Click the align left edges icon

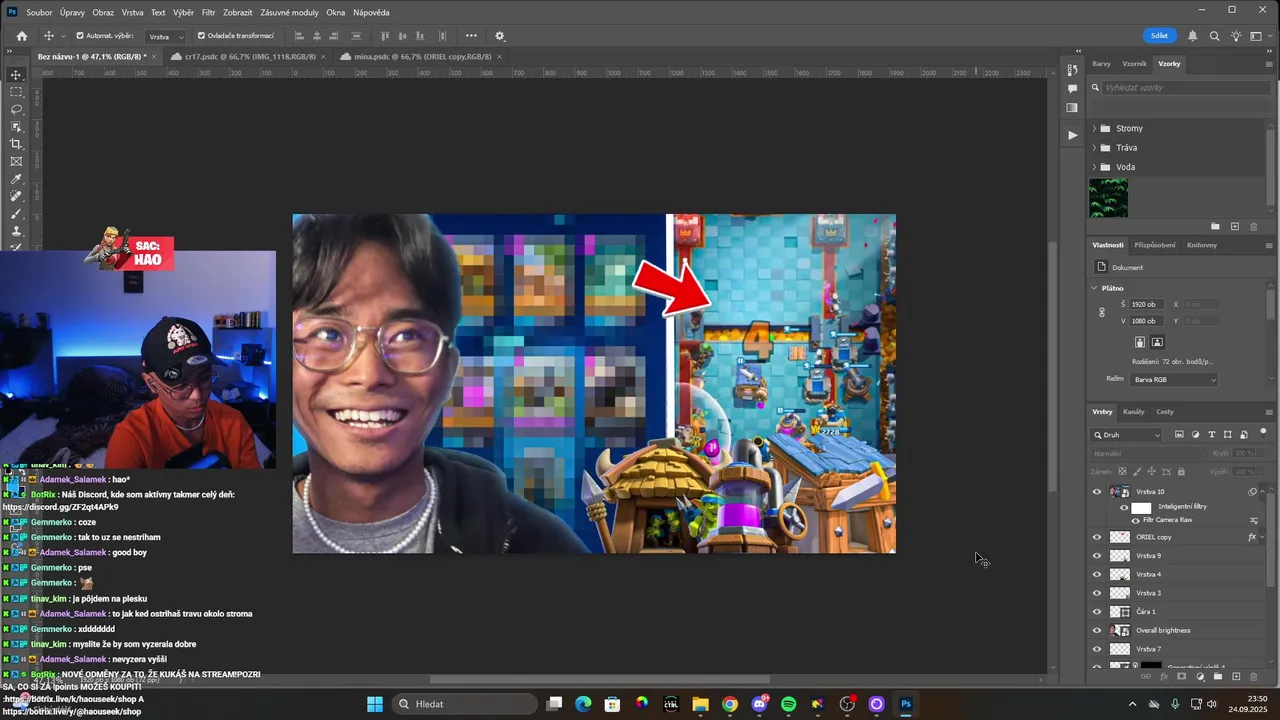click(x=298, y=36)
